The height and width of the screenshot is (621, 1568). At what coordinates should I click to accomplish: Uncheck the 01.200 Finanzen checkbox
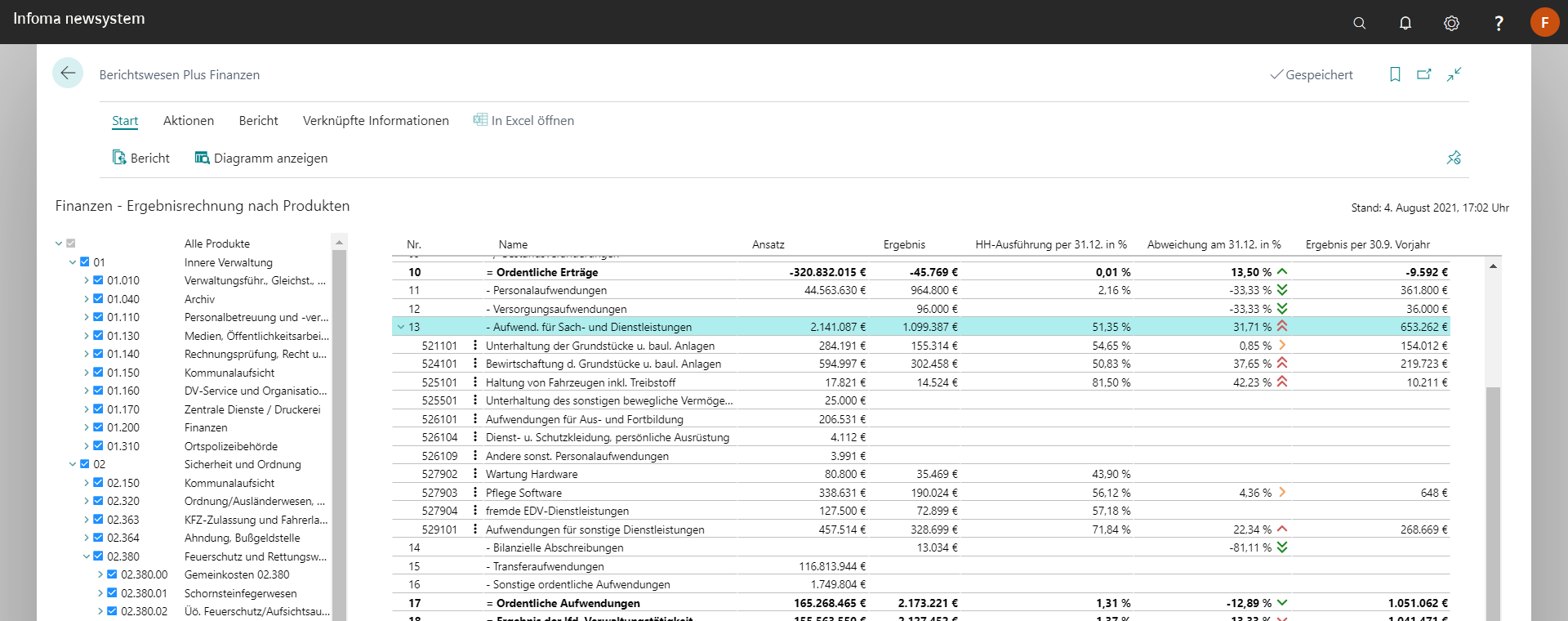(98, 427)
